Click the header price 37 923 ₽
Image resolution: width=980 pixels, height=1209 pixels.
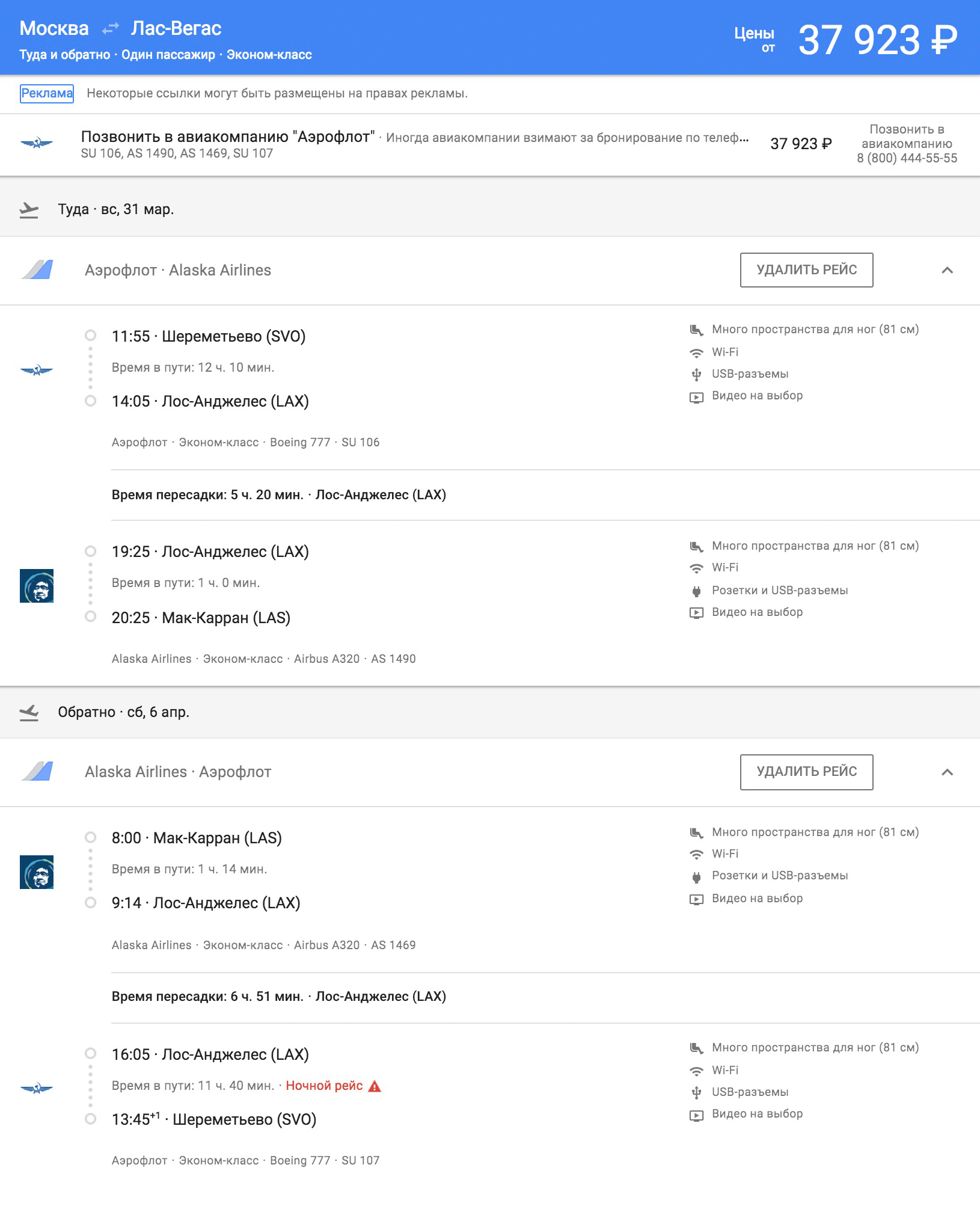(x=877, y=40)
